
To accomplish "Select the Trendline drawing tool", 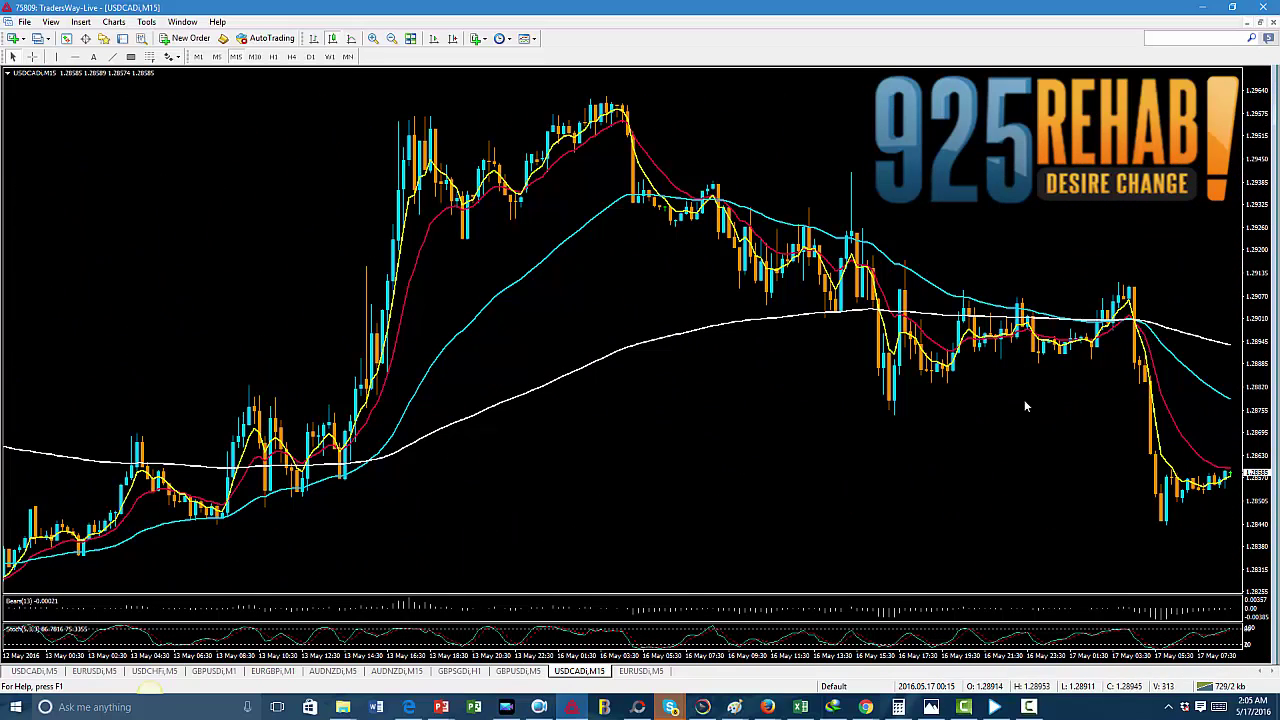I will pos(112,57).
